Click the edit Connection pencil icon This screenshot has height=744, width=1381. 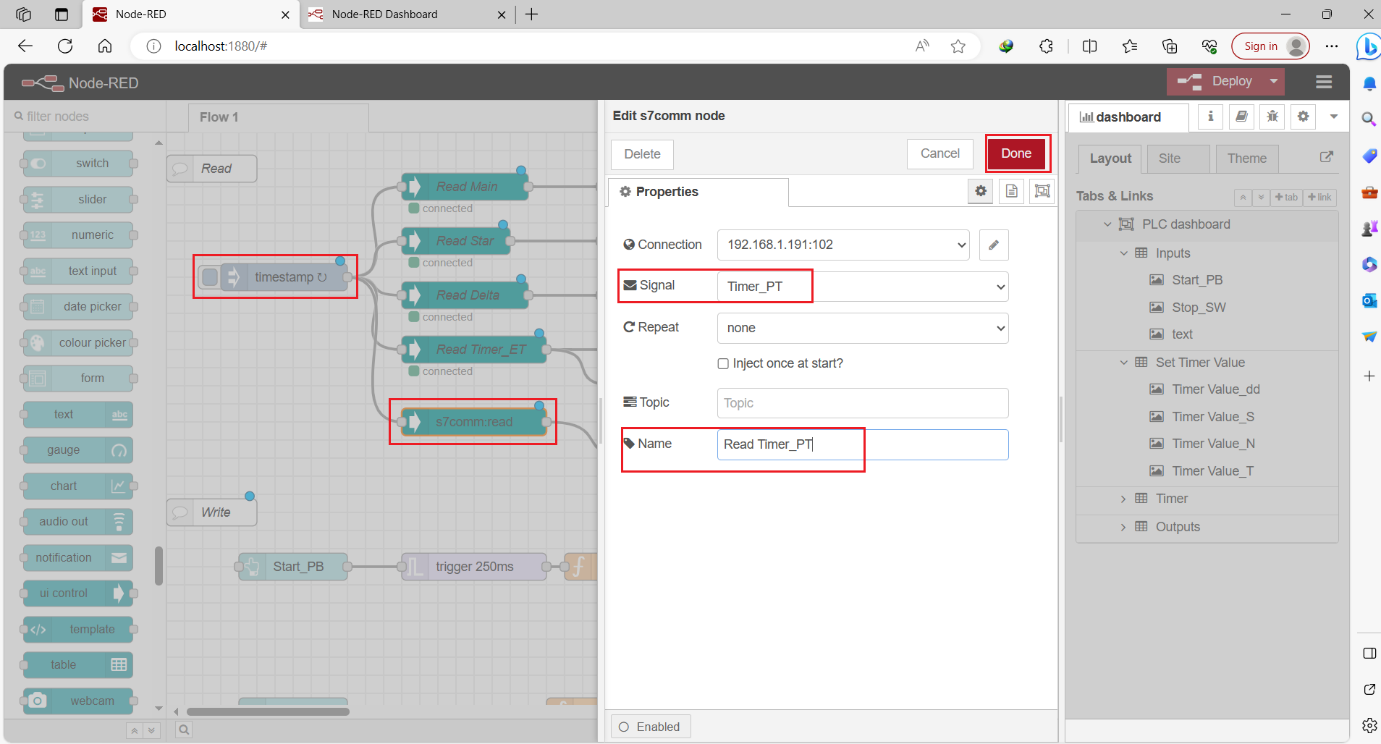pyautogui.click(x=993, y=245)
